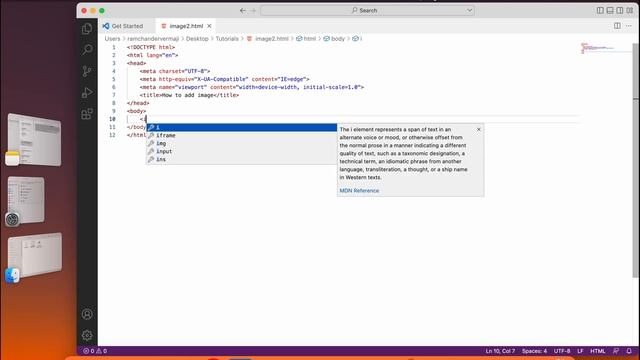Open the Search view in activity bar
The height and width of the screenshot is (360, 640).
(x=87, y=50)
